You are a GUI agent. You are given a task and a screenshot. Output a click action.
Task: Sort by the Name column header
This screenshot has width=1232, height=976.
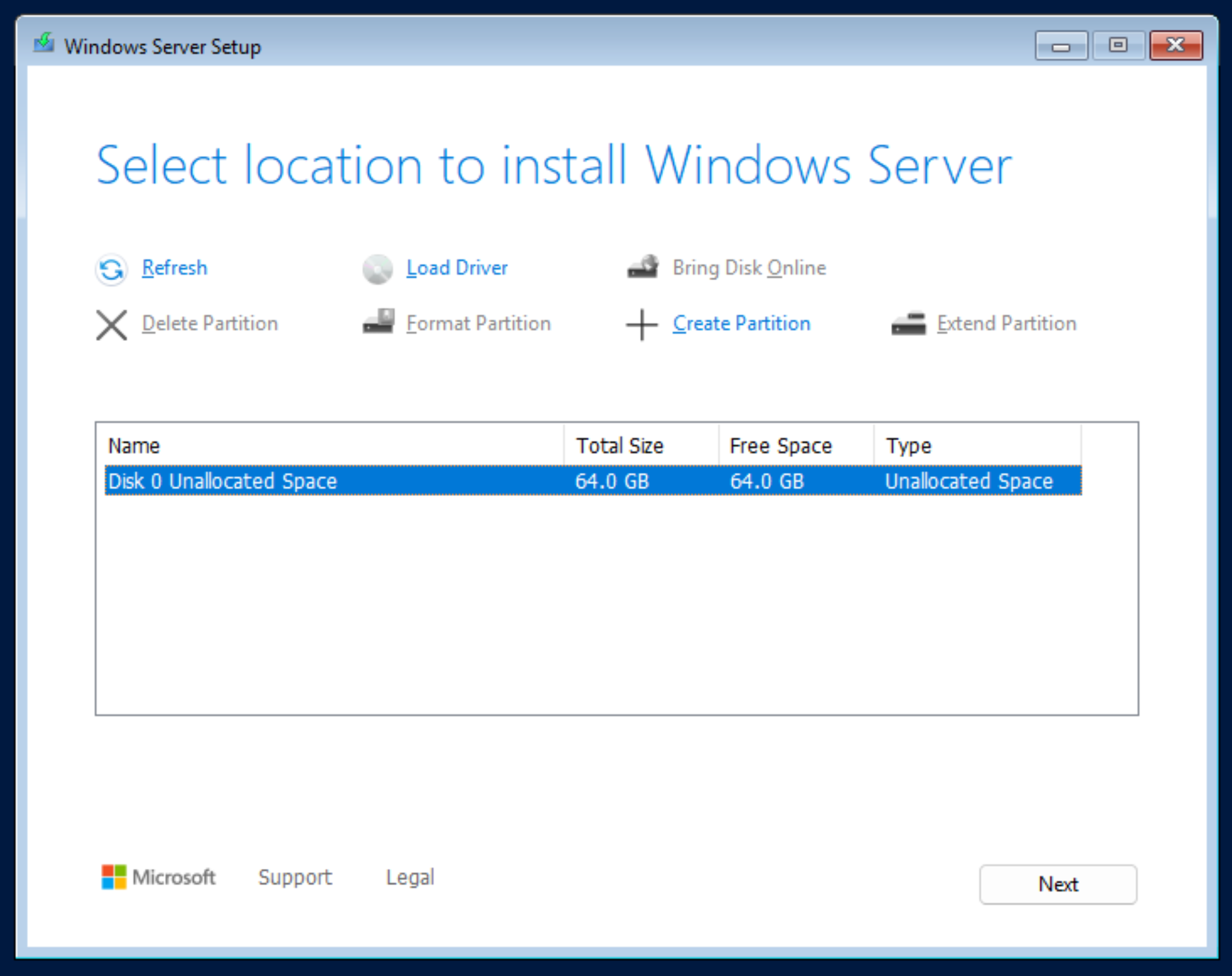[330, 446]
